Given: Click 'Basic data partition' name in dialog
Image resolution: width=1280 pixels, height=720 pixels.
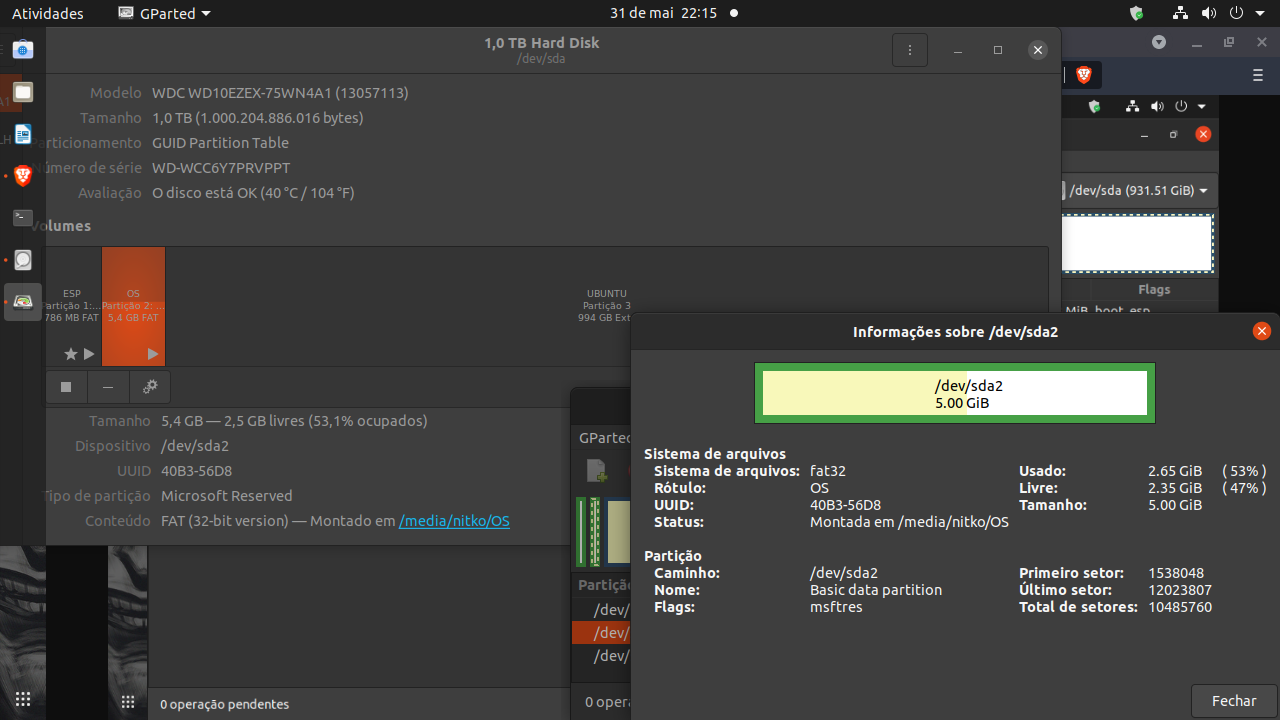Looking at the screenshot, I should coord(876,590).
